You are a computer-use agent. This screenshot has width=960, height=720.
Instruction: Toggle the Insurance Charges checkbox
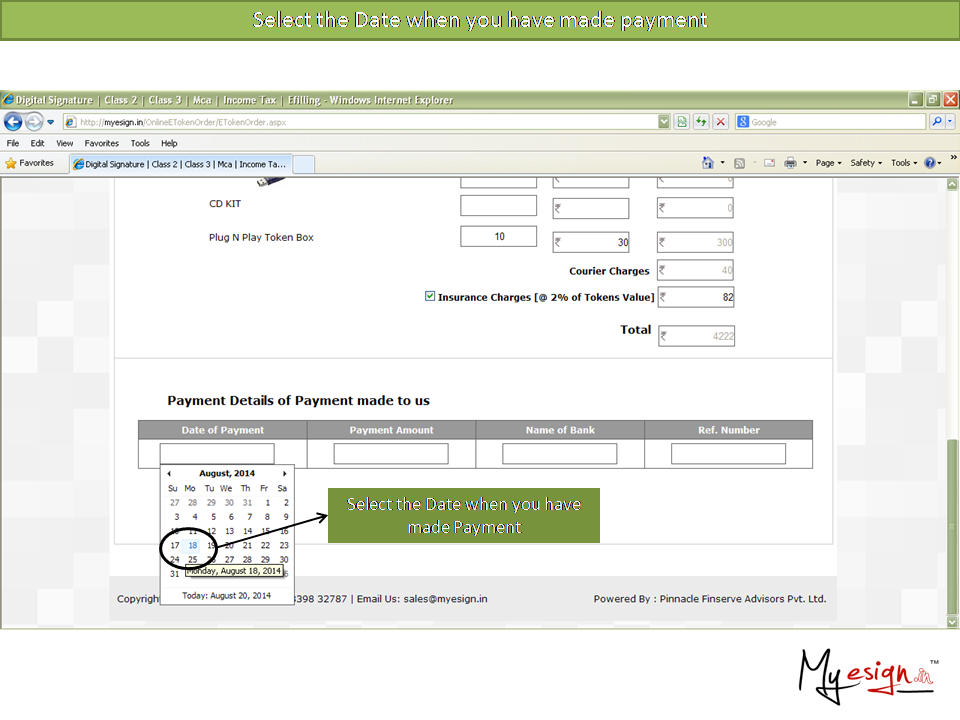[x=430, y=297]
